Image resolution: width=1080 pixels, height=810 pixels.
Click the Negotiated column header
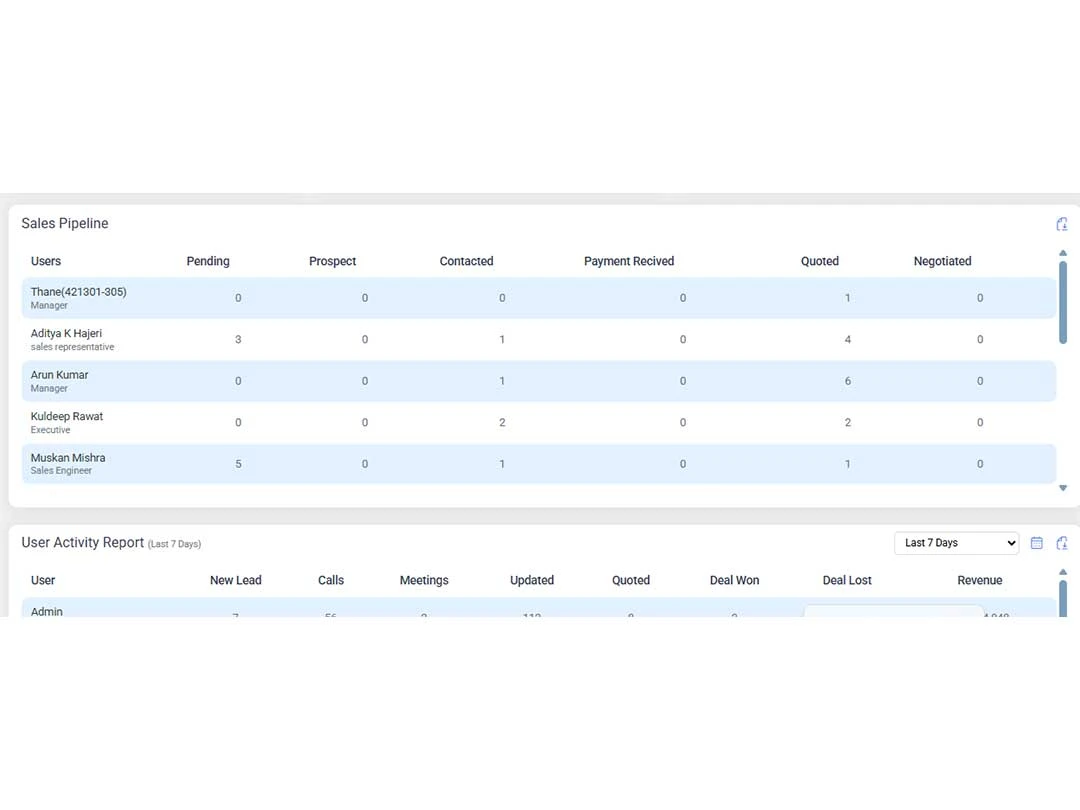tap(942, 261)
